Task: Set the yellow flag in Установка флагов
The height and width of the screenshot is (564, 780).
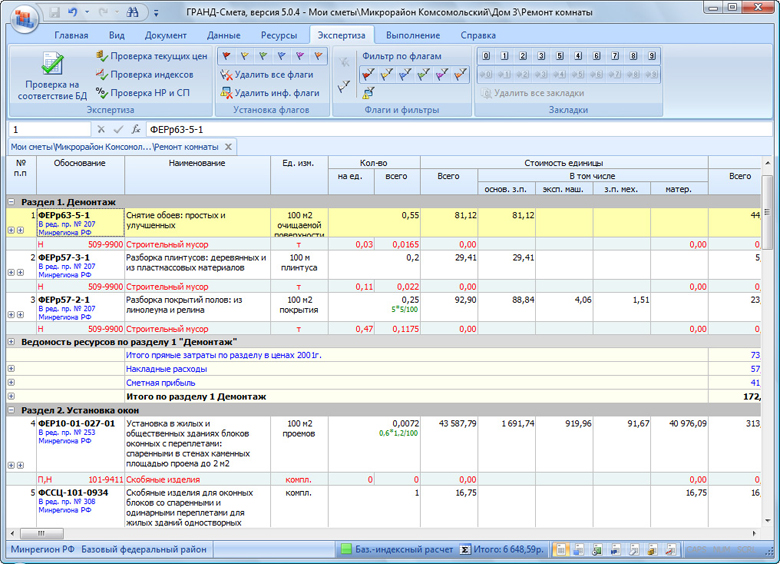Action: pos(245,56)
